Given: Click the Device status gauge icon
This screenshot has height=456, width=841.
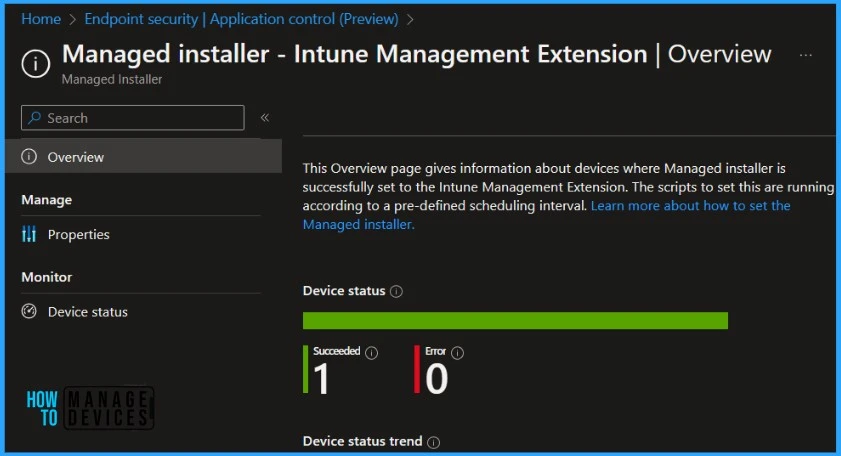Looking at the screenshot, I should pos(29,311).
